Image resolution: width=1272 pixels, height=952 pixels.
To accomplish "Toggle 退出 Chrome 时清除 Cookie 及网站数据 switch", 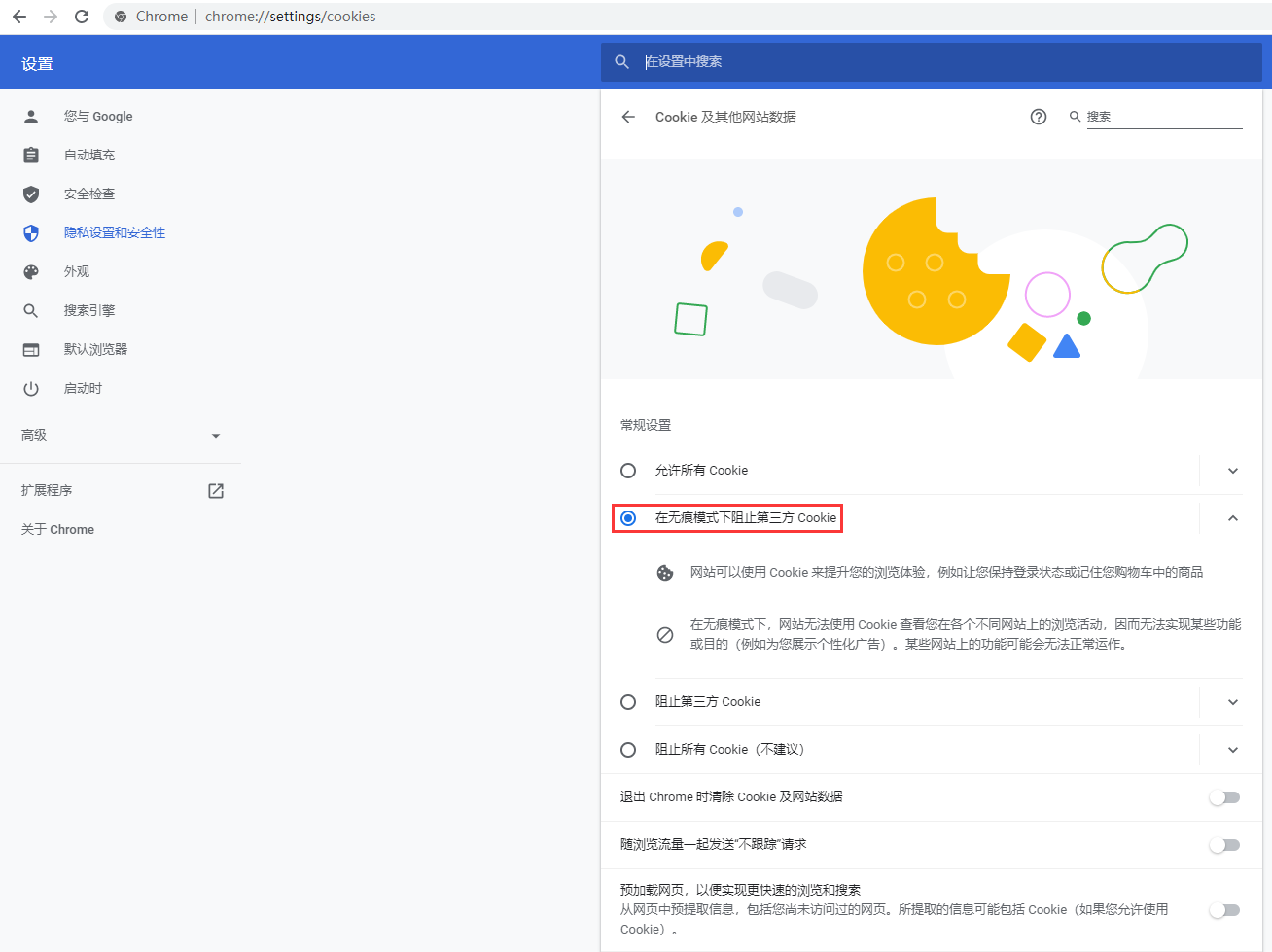I will [1224, 797].
